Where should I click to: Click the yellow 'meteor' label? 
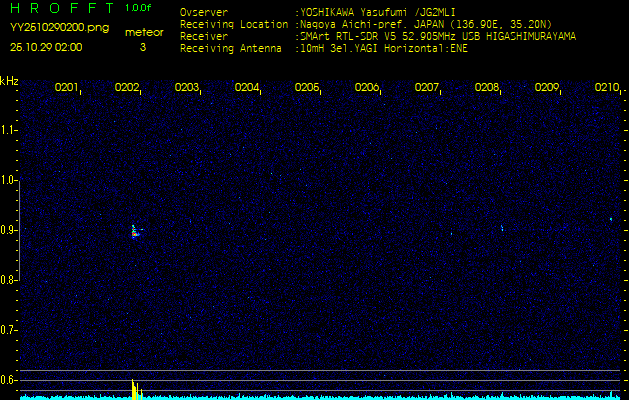(144, 33)
